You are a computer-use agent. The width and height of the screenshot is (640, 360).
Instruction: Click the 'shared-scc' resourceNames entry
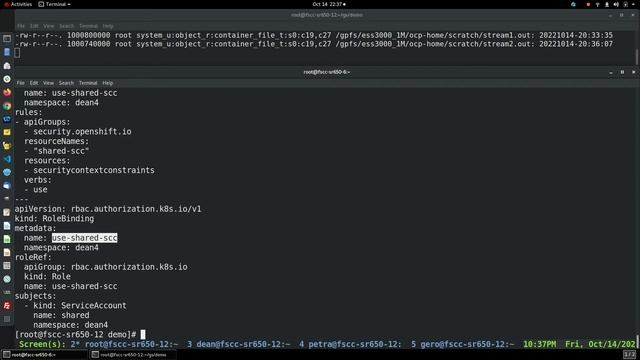click(x=61, y=151)
